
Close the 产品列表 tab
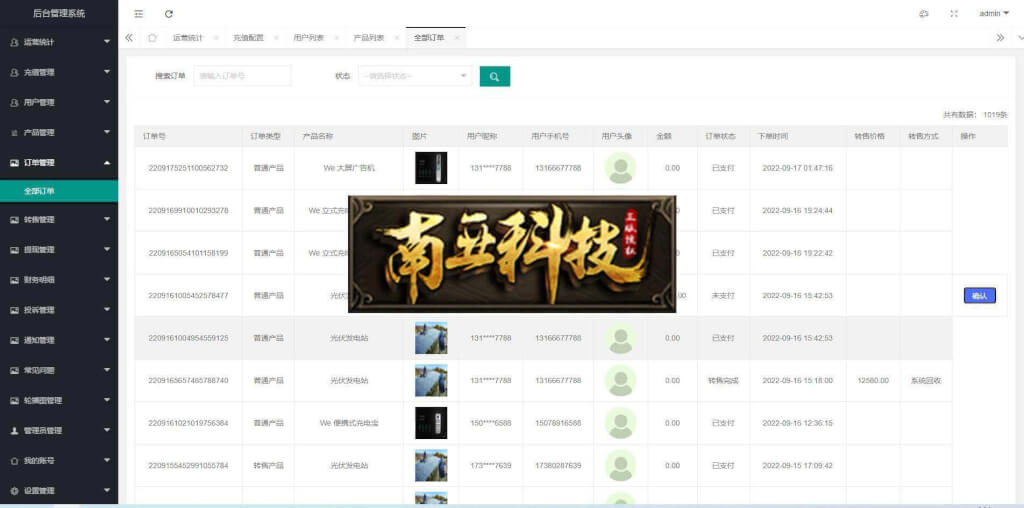396,38
